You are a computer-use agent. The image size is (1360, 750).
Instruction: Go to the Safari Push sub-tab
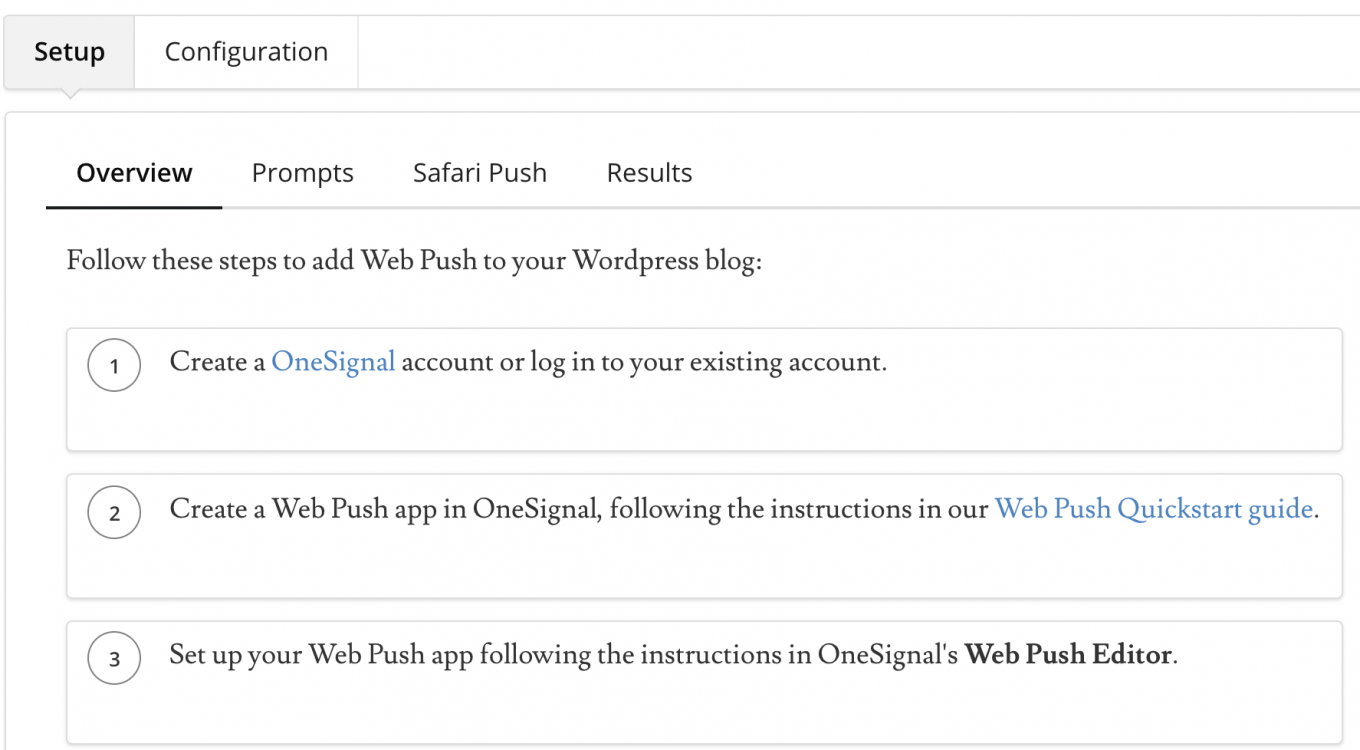[480, 173]
